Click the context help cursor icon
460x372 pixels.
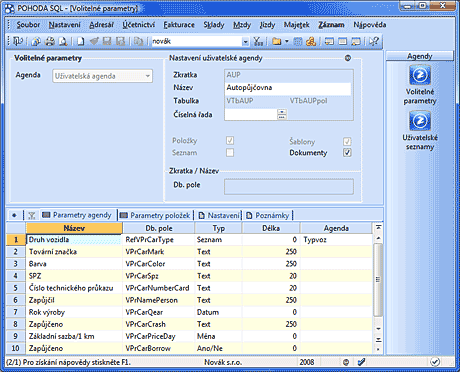pos(374,41)
